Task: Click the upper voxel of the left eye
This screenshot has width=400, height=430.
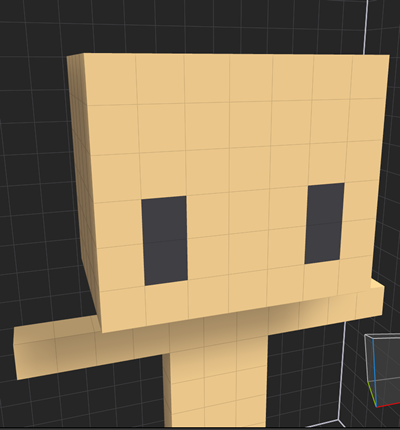Action: coord(164,219)
